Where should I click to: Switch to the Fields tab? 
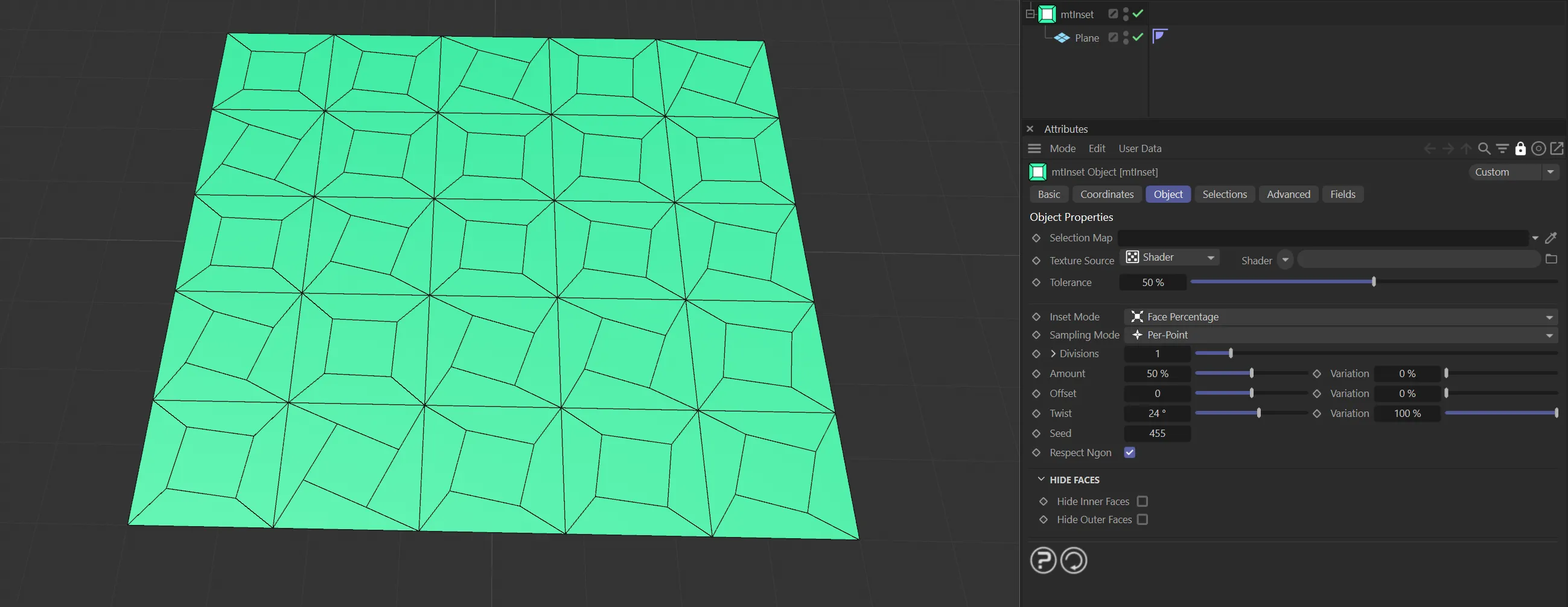(1342, 194)
